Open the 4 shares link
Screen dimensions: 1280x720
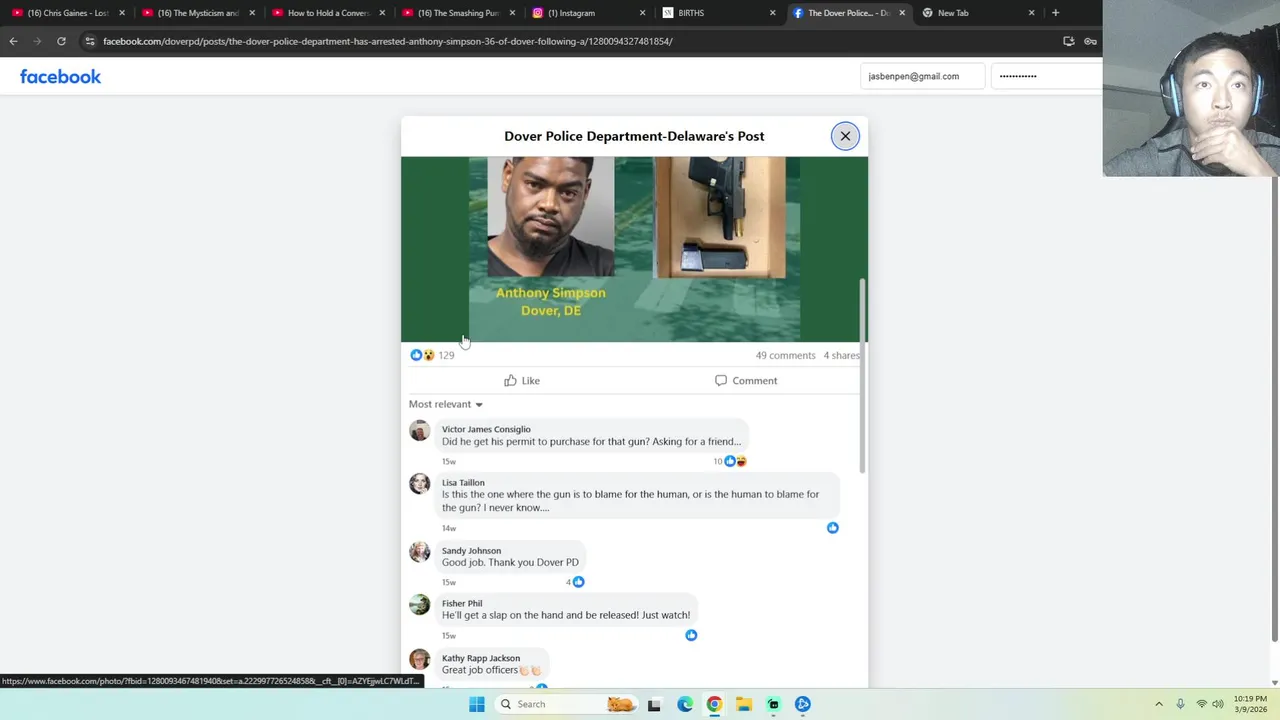pyautogui.click(x=841, y=355)
